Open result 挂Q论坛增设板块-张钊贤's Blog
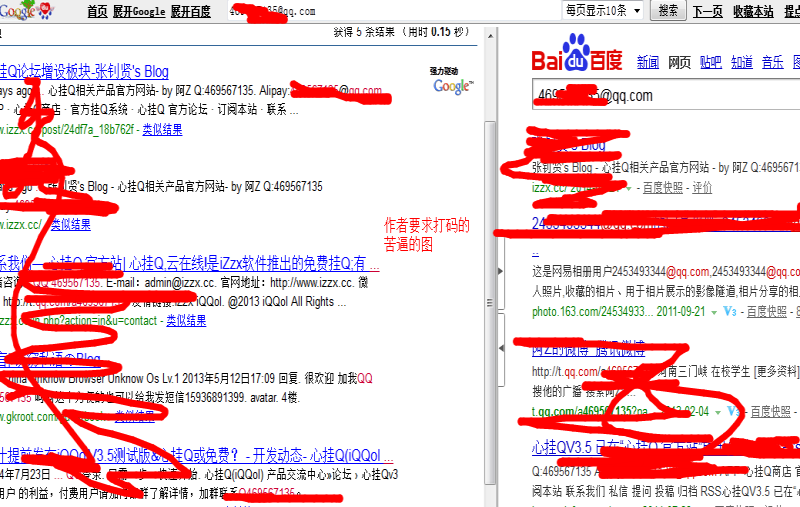 pyautogui.click(x=84, y=71)
